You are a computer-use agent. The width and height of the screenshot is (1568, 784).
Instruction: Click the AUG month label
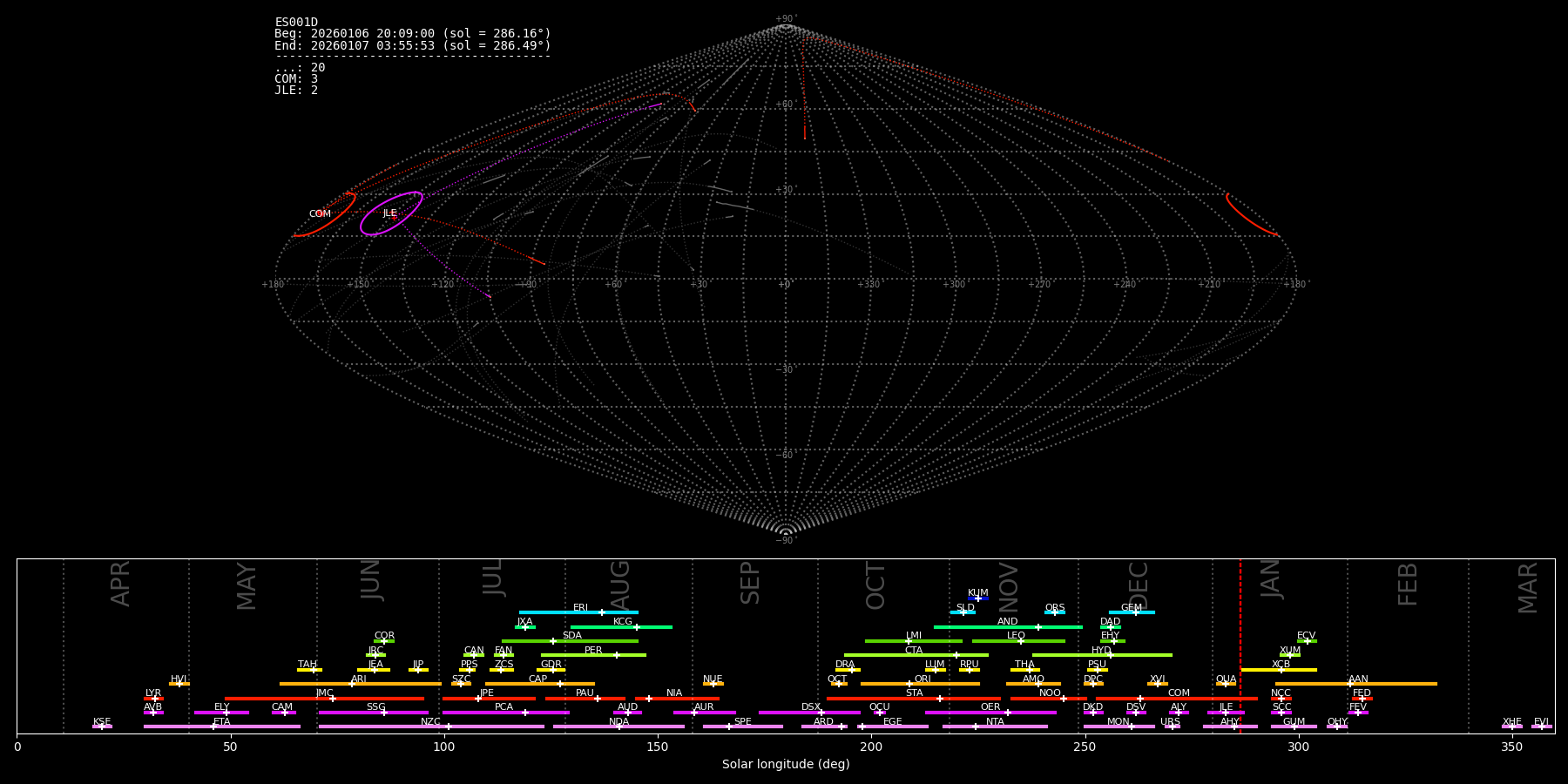tap(620, 584)
